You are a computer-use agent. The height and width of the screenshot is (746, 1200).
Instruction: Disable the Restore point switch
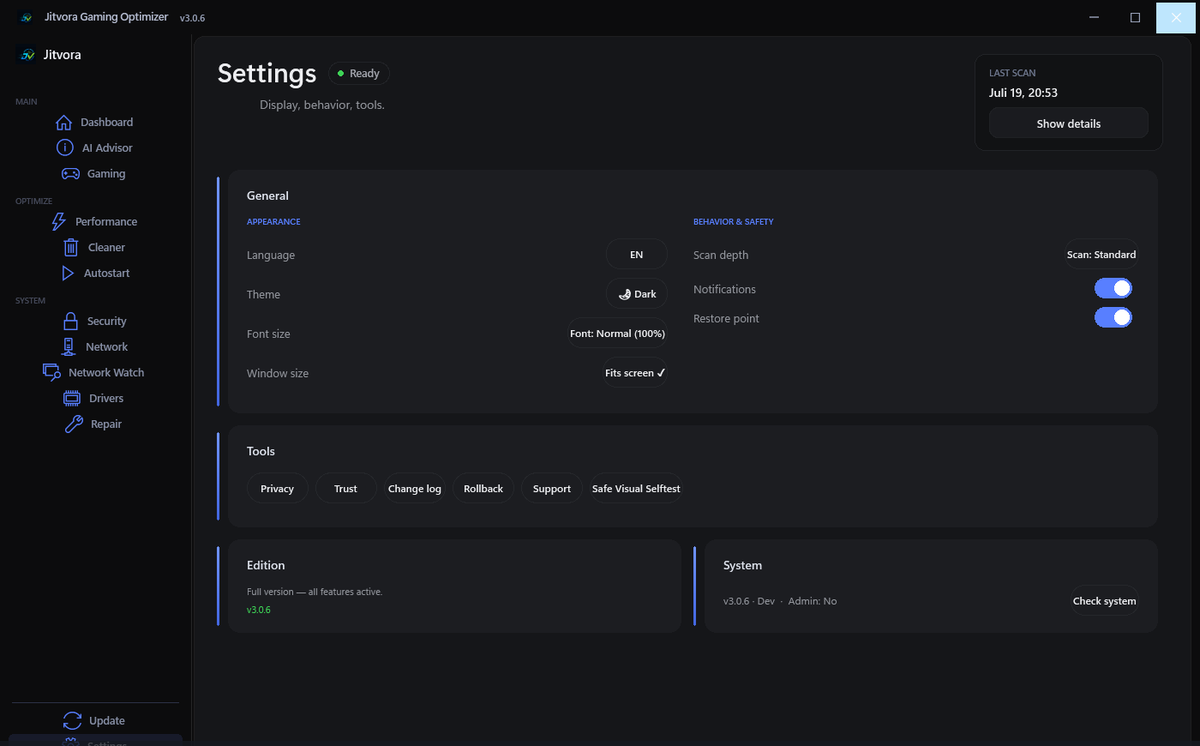pyautogui.click(x=1113, y=318)
